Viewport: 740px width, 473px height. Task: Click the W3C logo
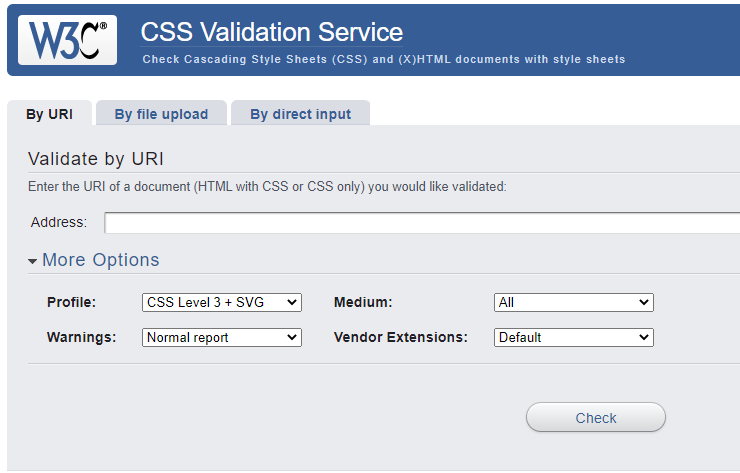(x=67, y=40)
